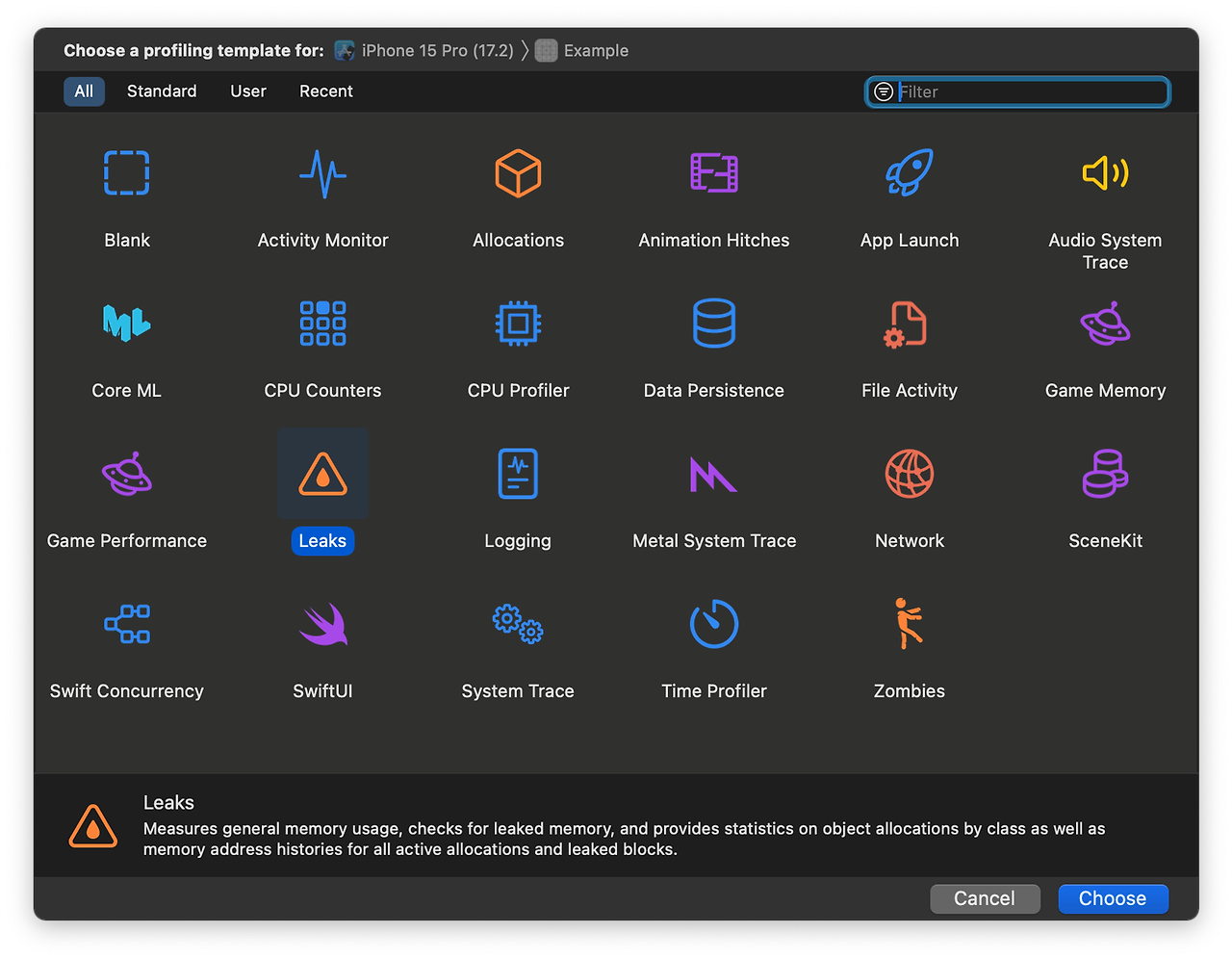
Task: Select the SwiftUI bird icon
Action: pos(322,624)
